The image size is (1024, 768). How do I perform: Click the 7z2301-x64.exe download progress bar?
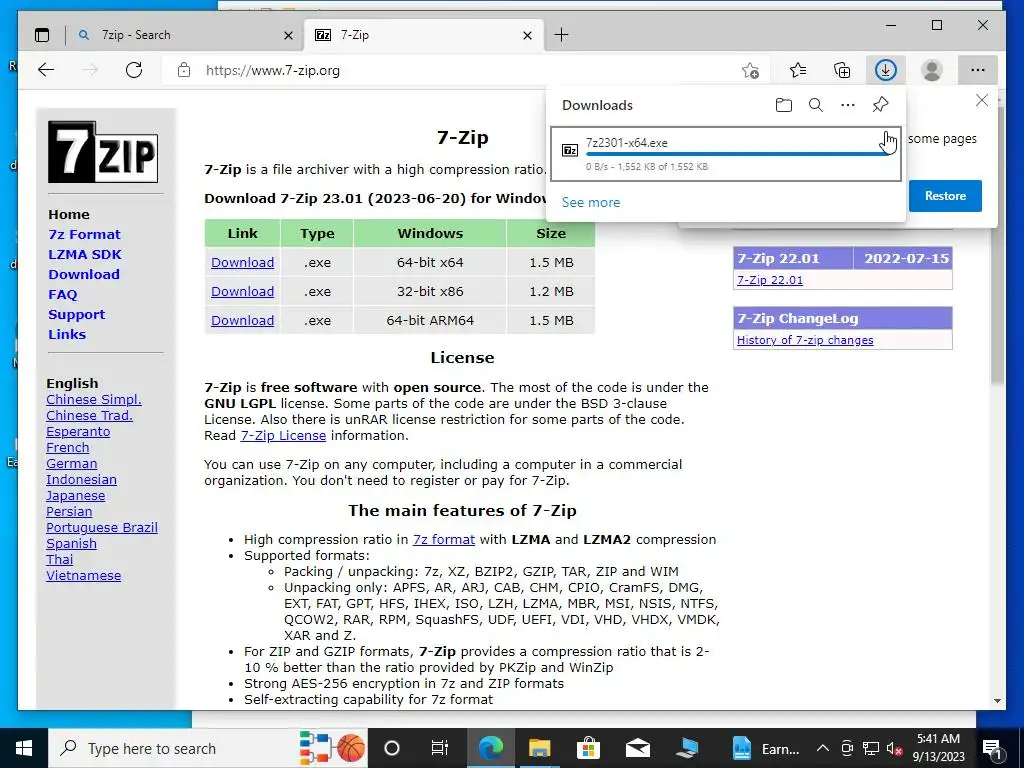[x=738, y=155]
